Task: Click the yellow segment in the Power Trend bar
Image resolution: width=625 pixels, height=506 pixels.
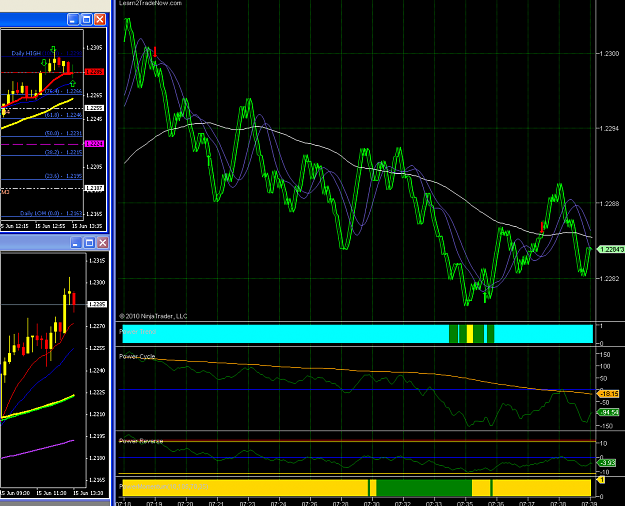Action: pos(470,334)
